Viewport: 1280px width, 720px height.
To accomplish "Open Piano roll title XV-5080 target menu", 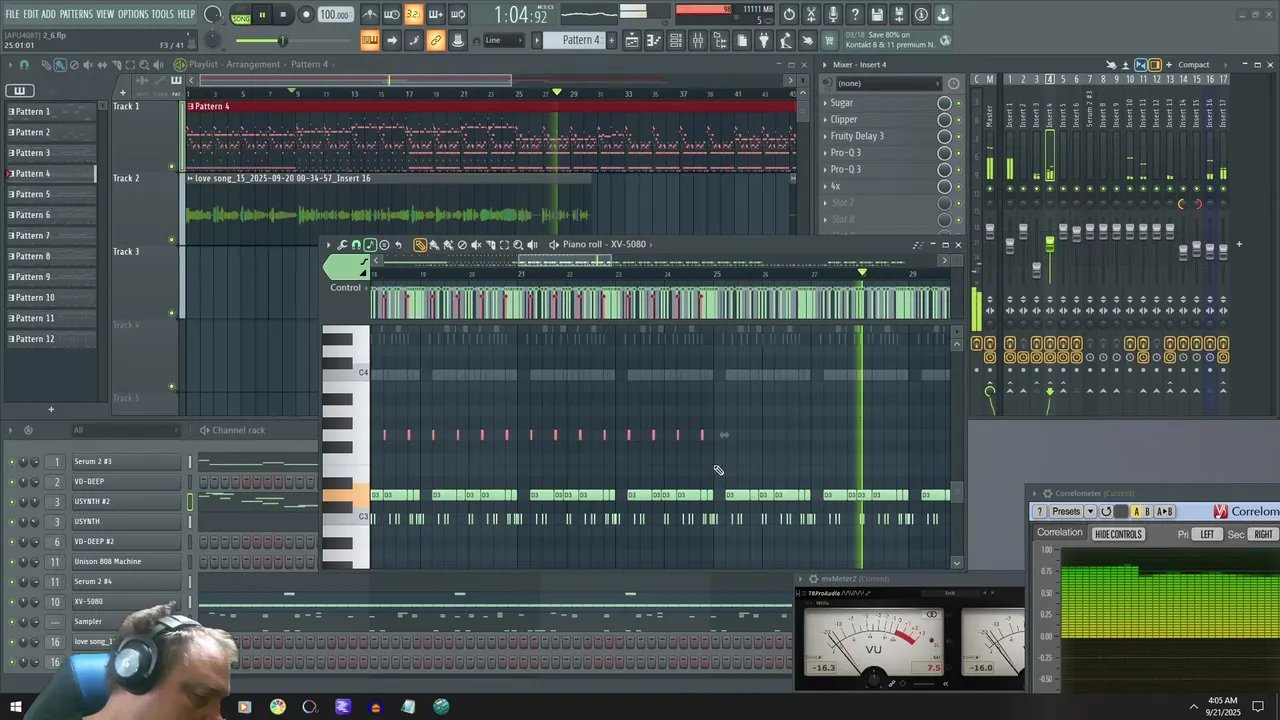I will click(x=604, y=244).
